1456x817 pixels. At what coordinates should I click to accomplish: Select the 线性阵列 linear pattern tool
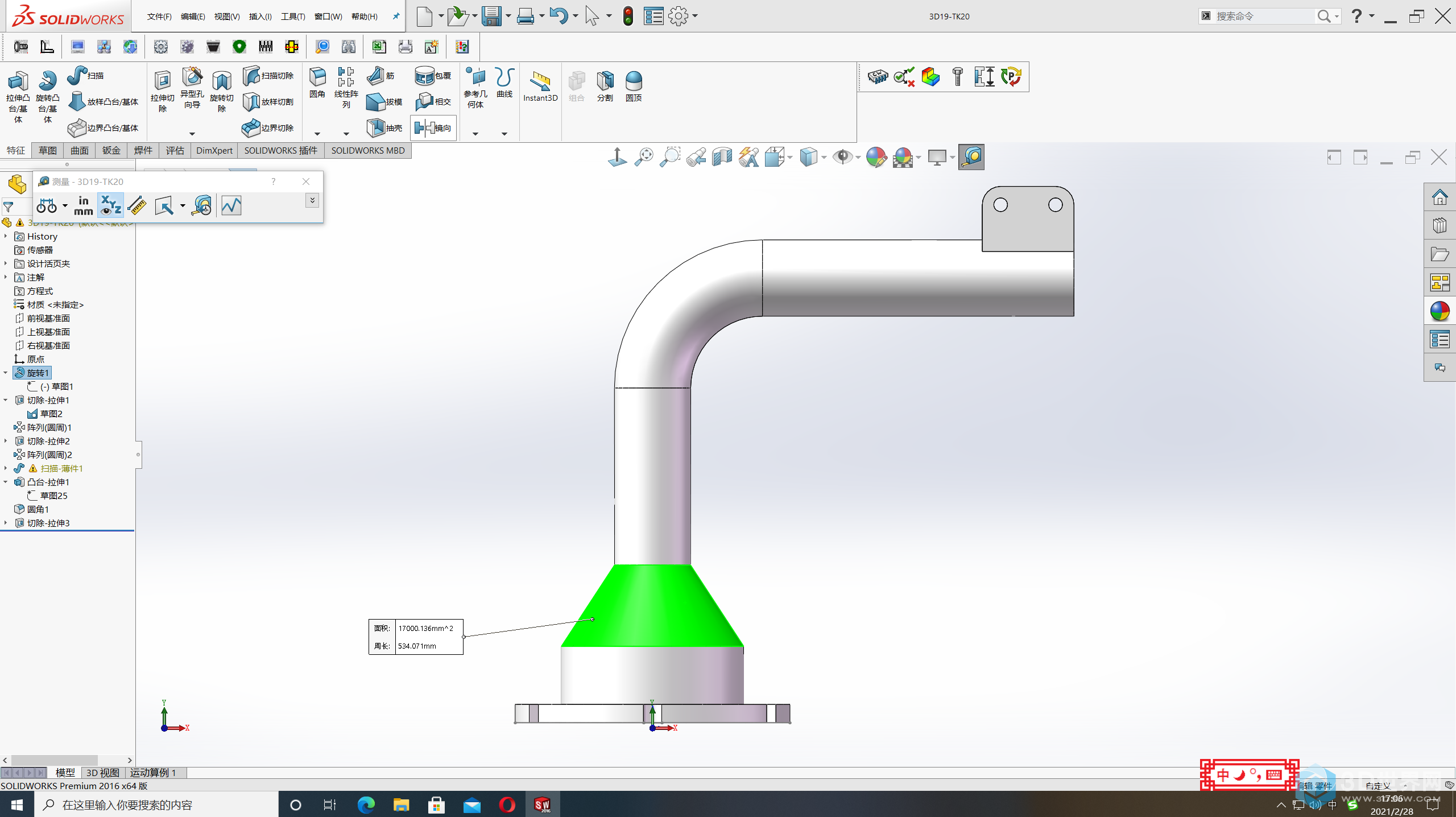click(346, 88)
